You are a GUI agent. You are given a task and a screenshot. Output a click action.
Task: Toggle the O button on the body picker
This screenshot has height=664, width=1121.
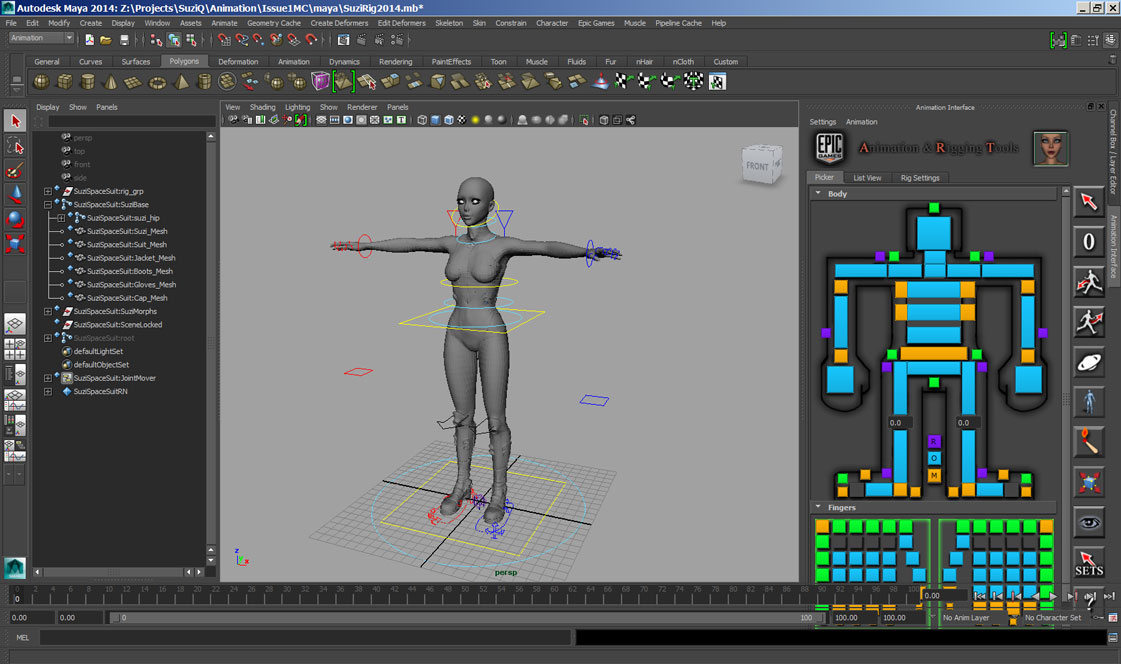pyautogui.click(x=934, y=458)
